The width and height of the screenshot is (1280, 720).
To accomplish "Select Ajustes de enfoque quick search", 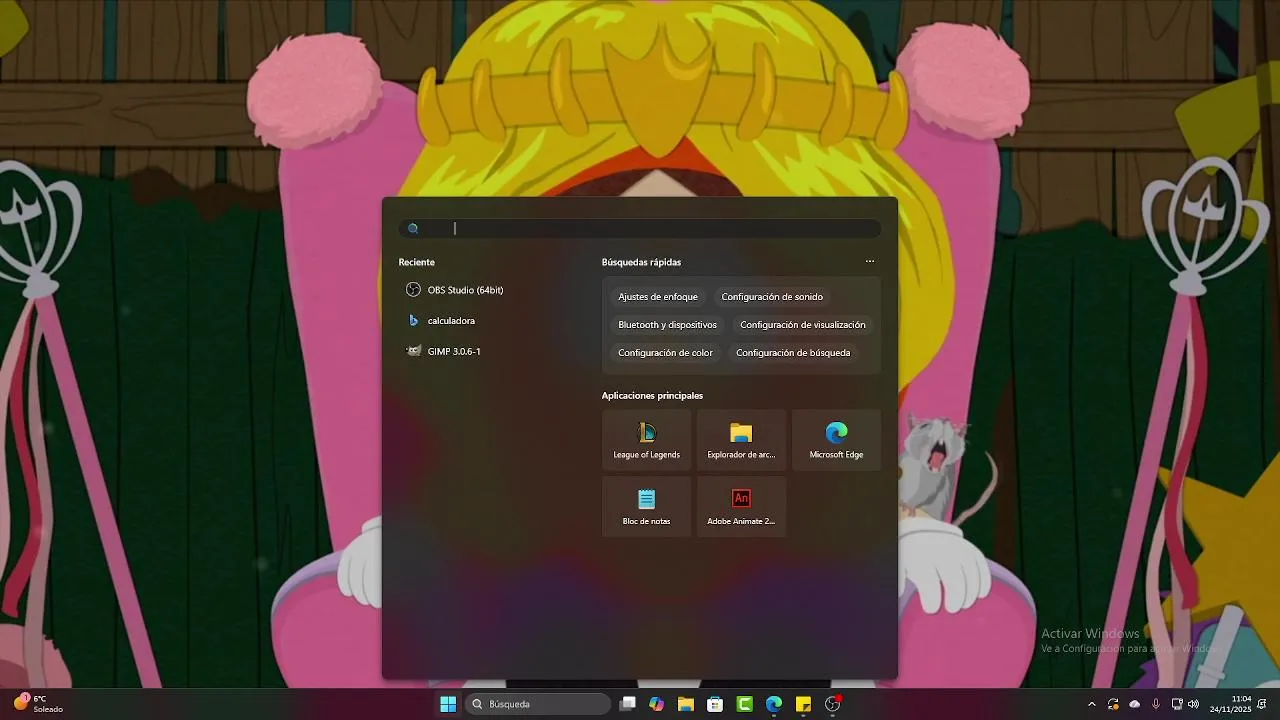I will [658, 297].
